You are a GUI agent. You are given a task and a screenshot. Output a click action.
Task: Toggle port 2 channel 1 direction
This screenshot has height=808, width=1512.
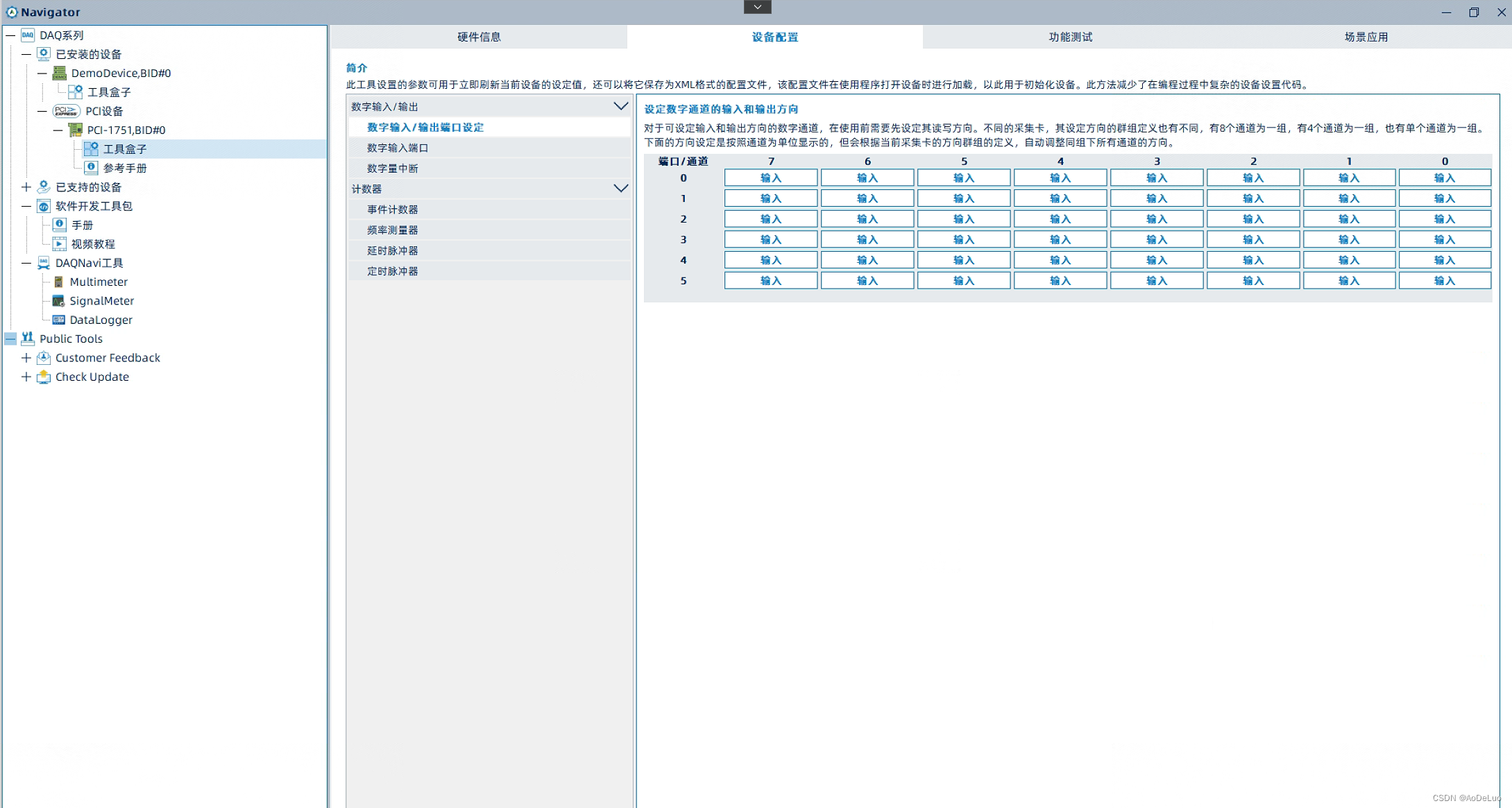1349,219
